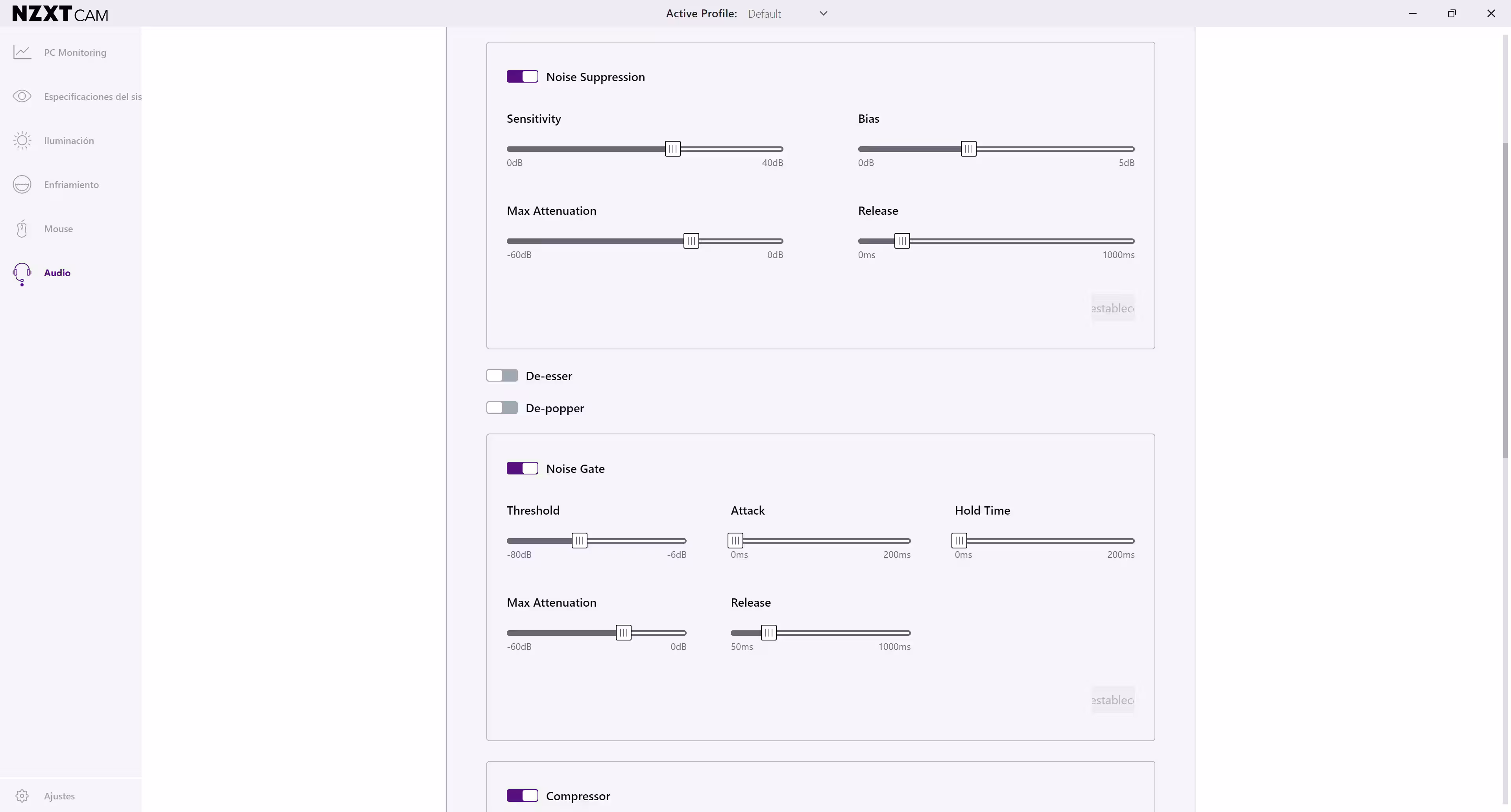Open Ajustes via the gear icon
This screenshot has height=812, width=1511.
[x=22, y=795]
